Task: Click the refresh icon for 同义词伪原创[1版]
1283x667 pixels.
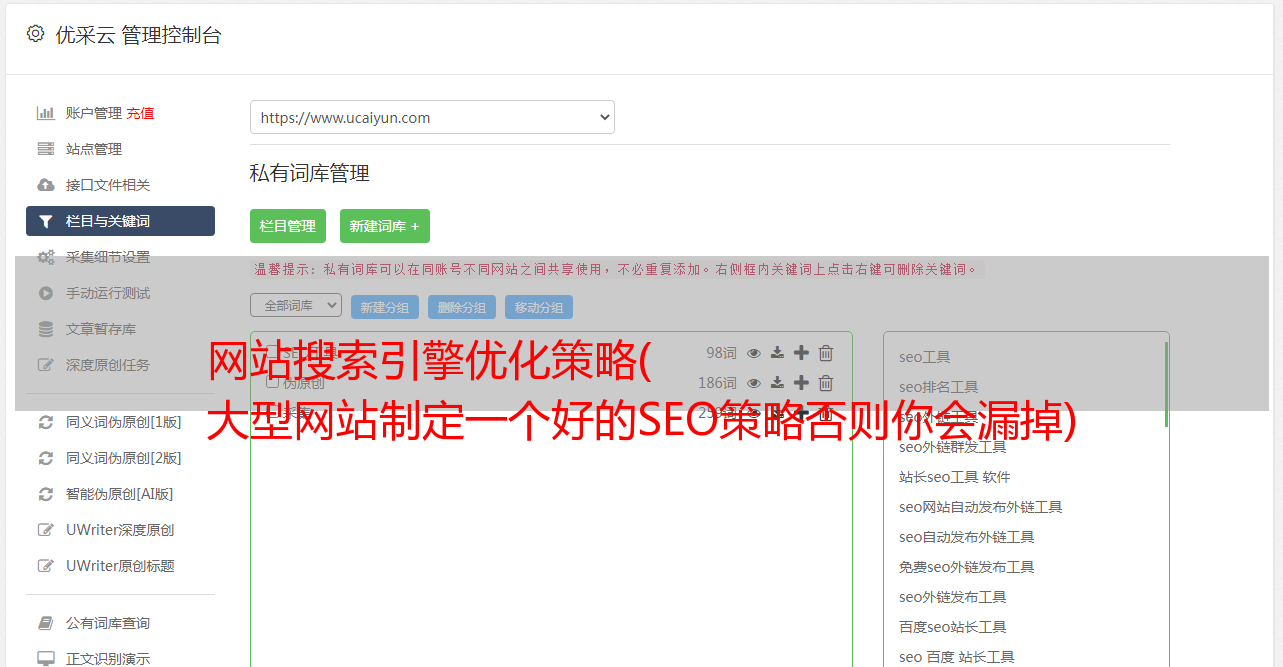Action: point(46,422)
